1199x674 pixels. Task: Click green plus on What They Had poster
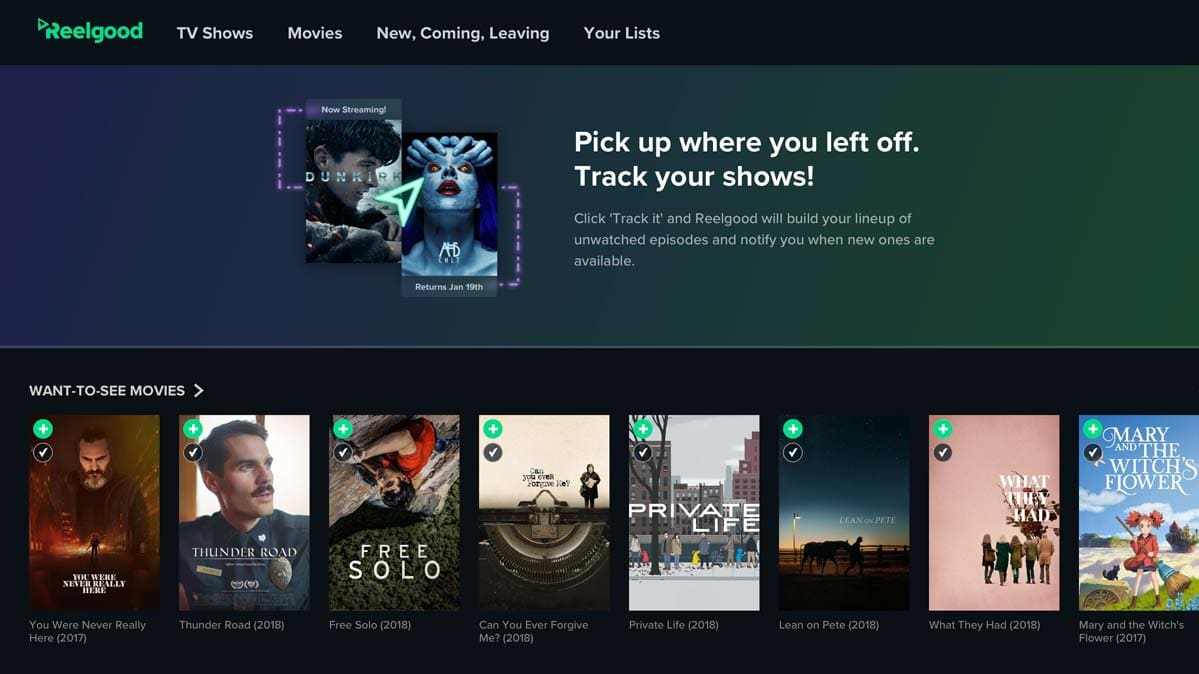click(x=943, y=429)
